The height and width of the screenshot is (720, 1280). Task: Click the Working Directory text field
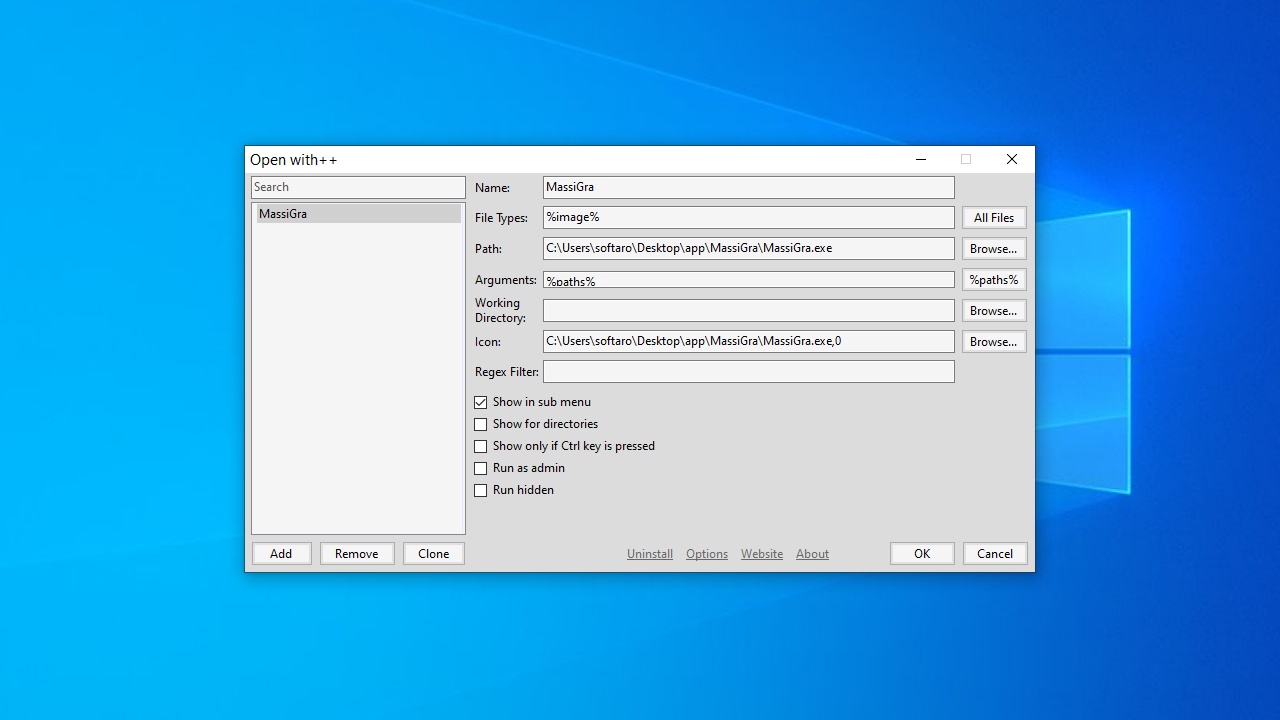click(x=749, y=310)
